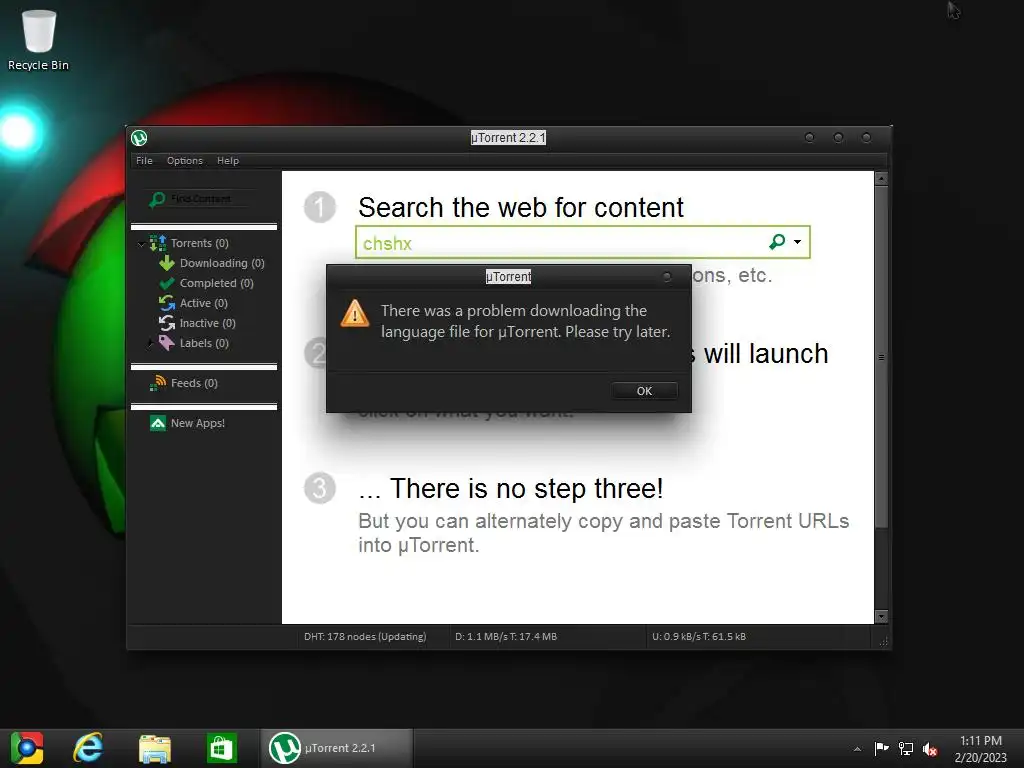1024x768 pixels.
Task: Click the middle title bar window button
Action: pos(839,138)
